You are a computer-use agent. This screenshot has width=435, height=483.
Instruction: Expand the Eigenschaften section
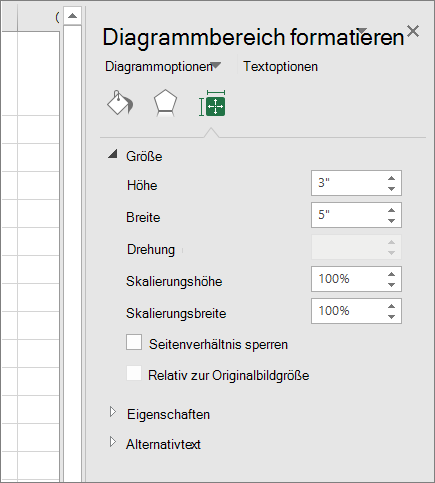coord(113,412)
